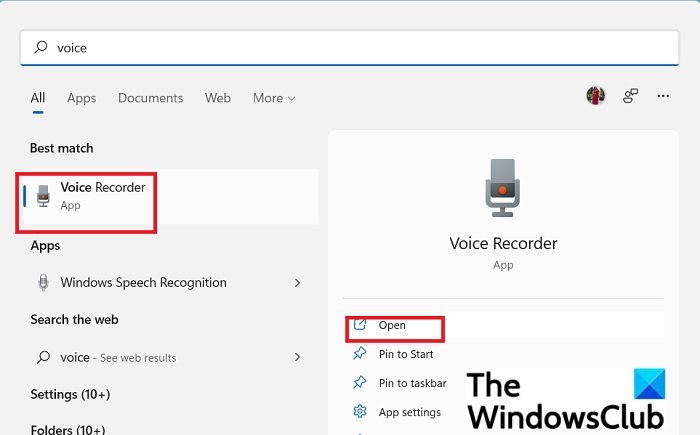700x435 pixels.
Task: Click the search text field containing voice
Action: [x=350, y=47]
